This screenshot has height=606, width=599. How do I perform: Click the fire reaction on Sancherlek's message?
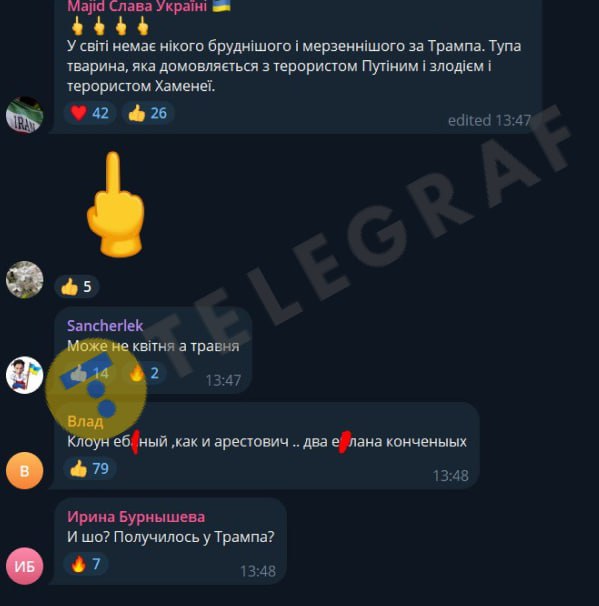point(144,373)
